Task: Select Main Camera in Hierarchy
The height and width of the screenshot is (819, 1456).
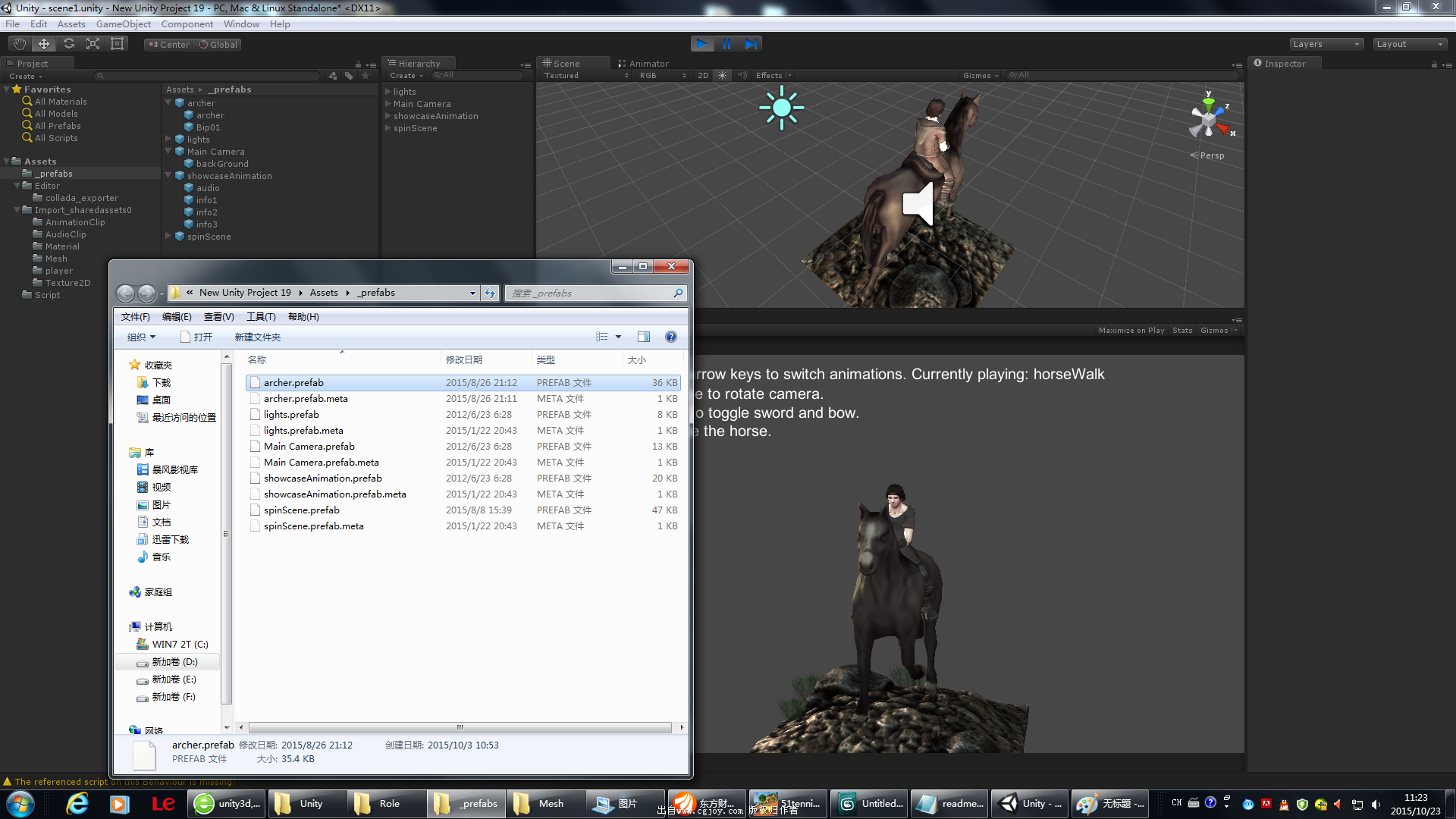Action: 422,104
